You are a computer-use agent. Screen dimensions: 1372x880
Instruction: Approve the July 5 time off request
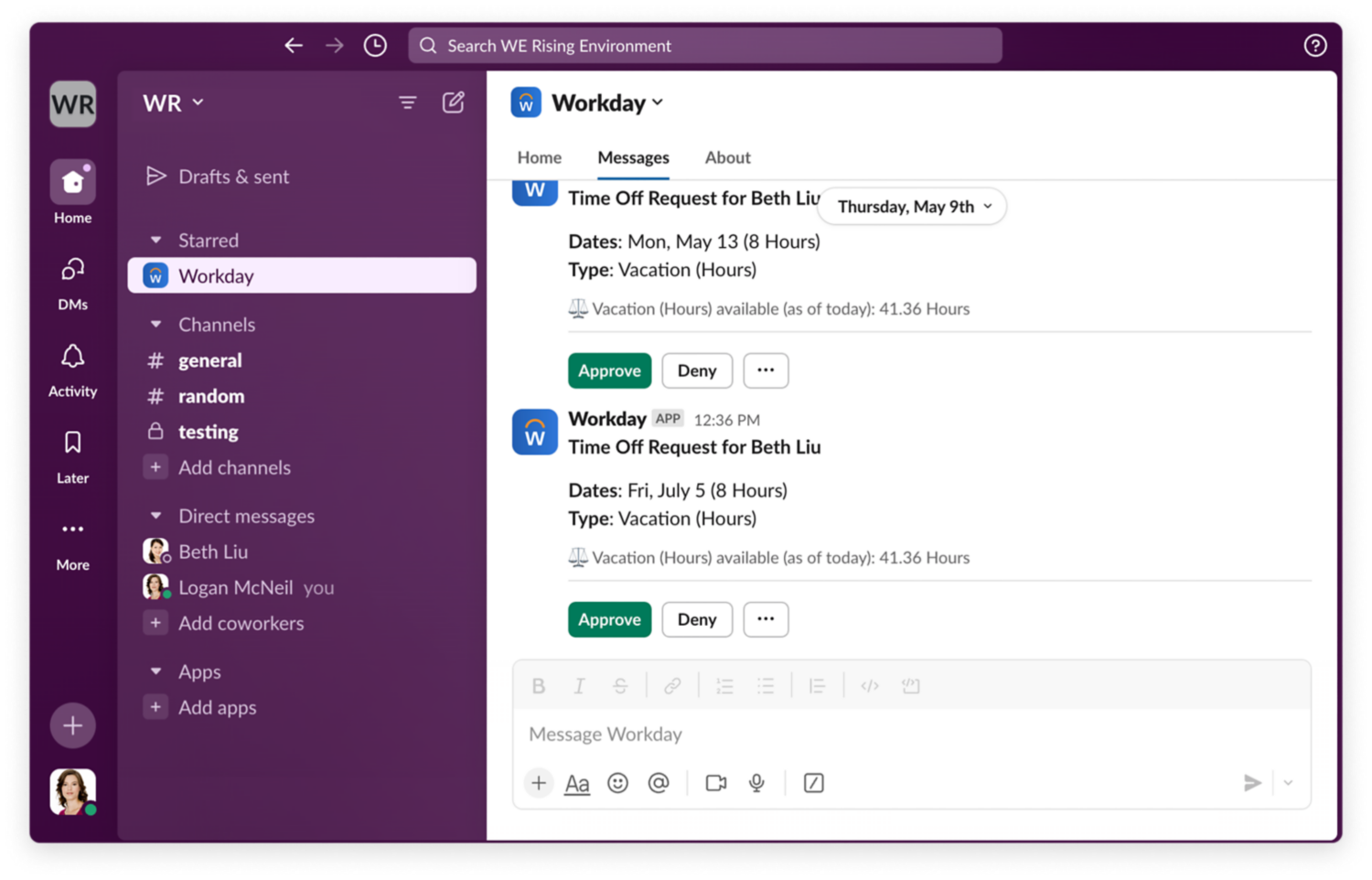tap(609, 619)
